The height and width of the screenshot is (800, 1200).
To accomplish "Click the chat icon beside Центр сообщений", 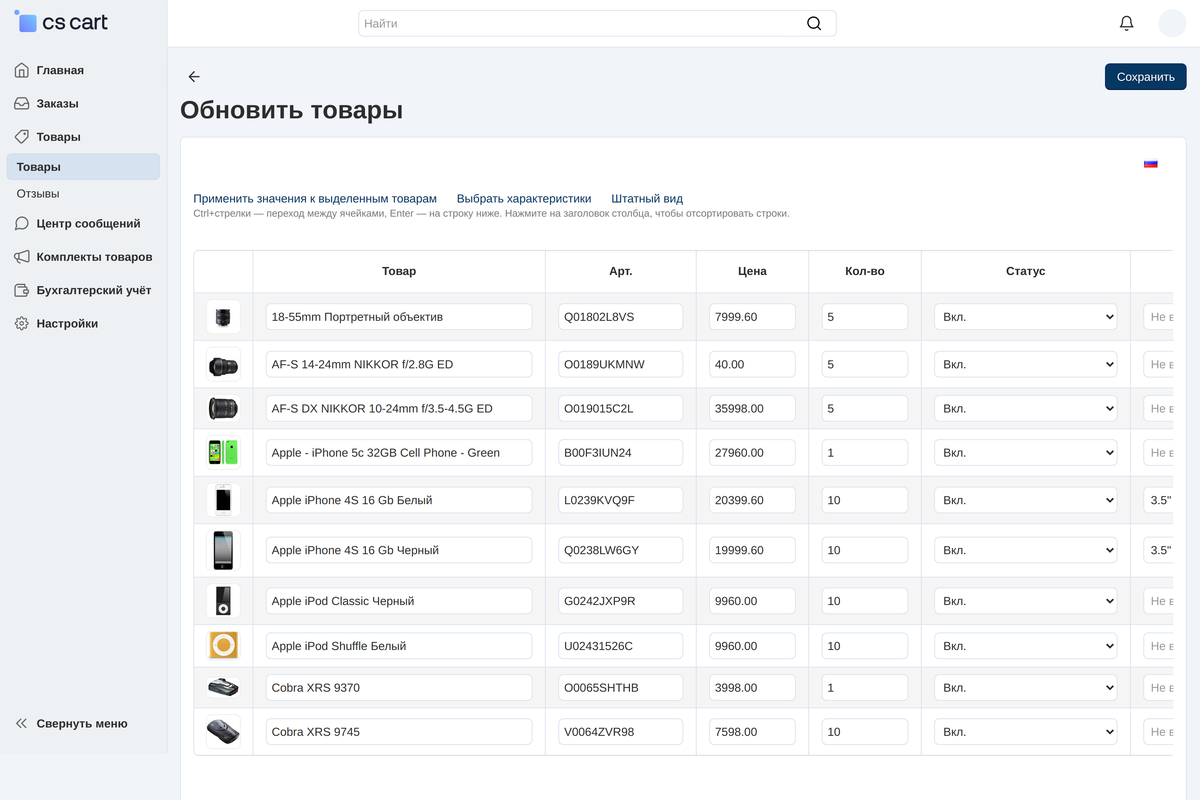I will pos(22,223).
